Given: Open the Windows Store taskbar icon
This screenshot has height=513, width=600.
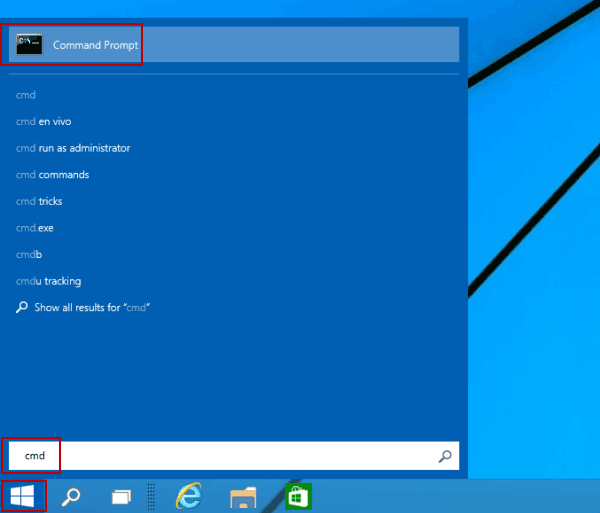Looking at the screenshot, I should [298, 496].
